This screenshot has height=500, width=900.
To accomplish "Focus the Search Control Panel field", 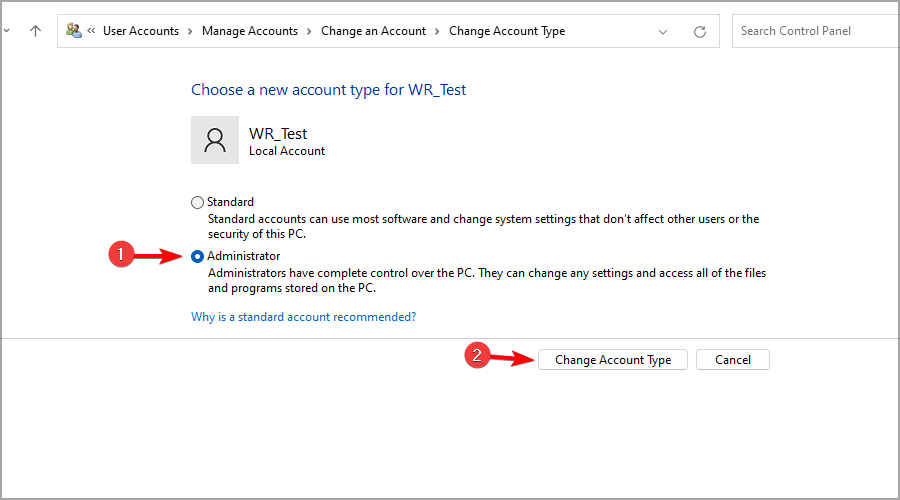I will [x=815, y=31].
